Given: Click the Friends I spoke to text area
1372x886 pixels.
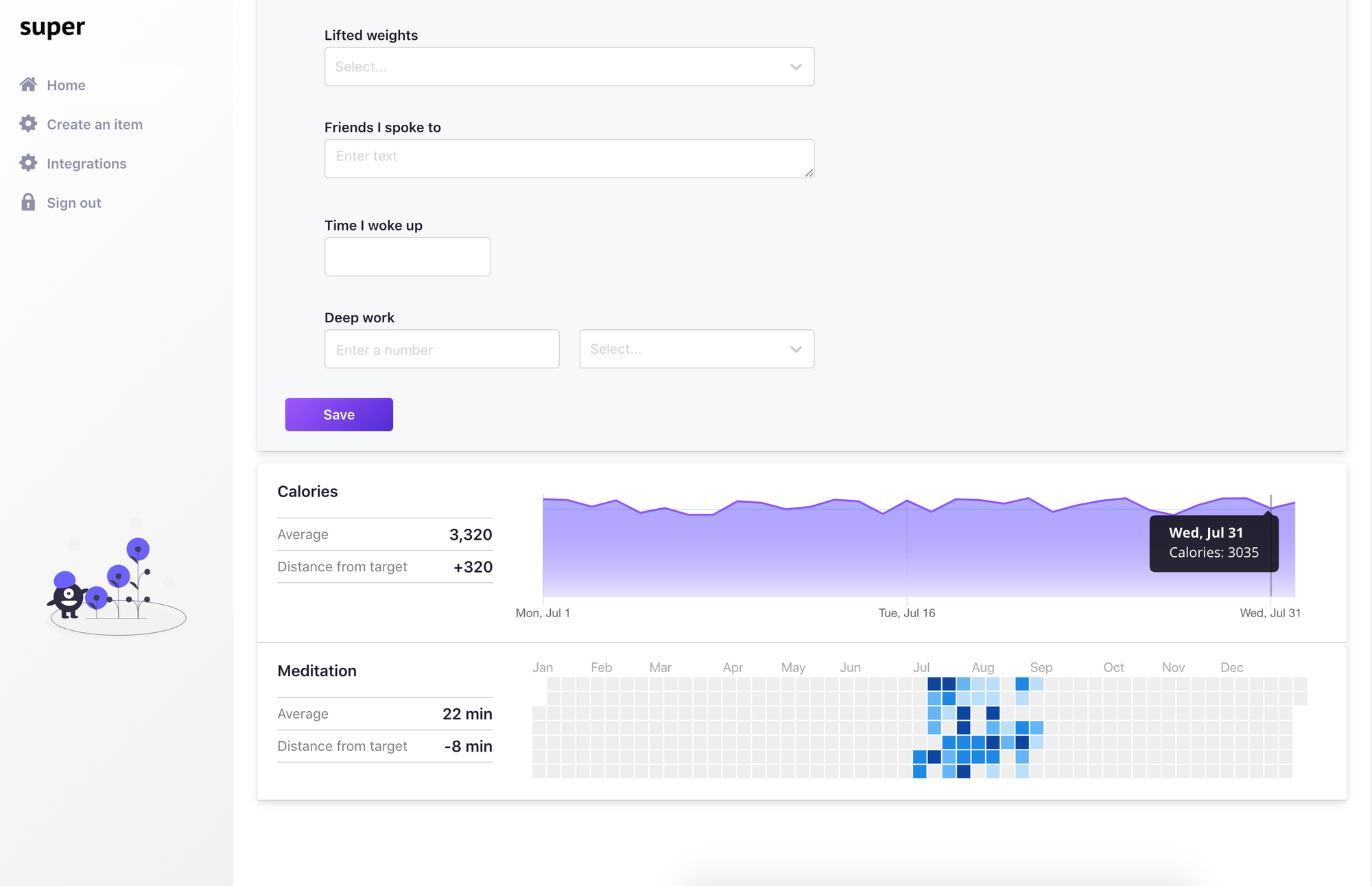Looking at the screenshot, I should tap(568, 158).
